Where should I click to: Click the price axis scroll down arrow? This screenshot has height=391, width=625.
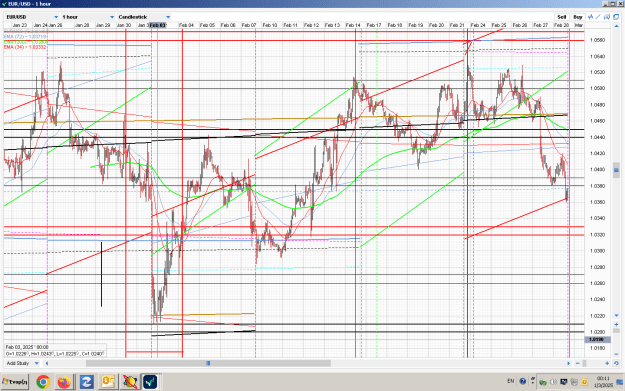tap(616, 315)
